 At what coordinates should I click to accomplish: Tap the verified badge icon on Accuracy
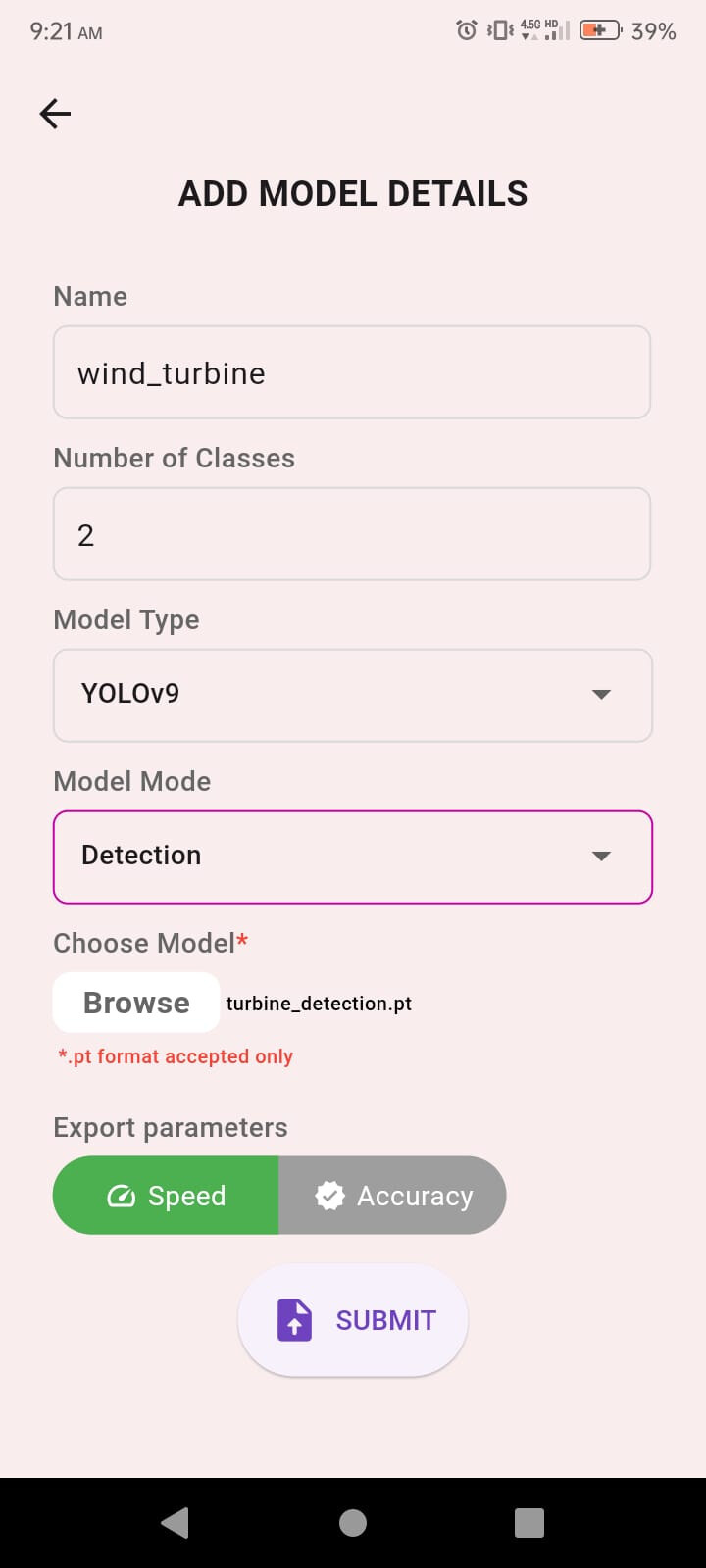click(x=329, y=1196)
